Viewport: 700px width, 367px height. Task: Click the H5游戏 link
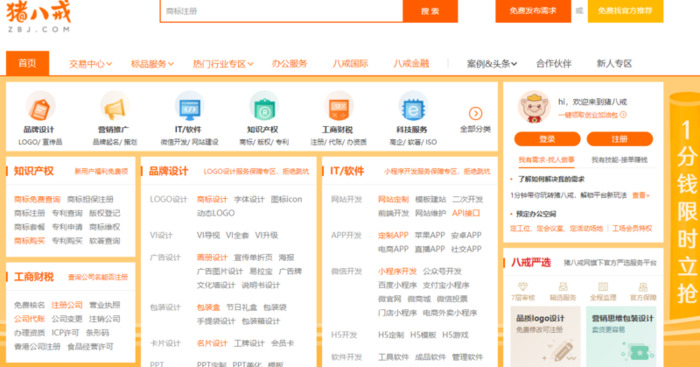tap(455, 335)
